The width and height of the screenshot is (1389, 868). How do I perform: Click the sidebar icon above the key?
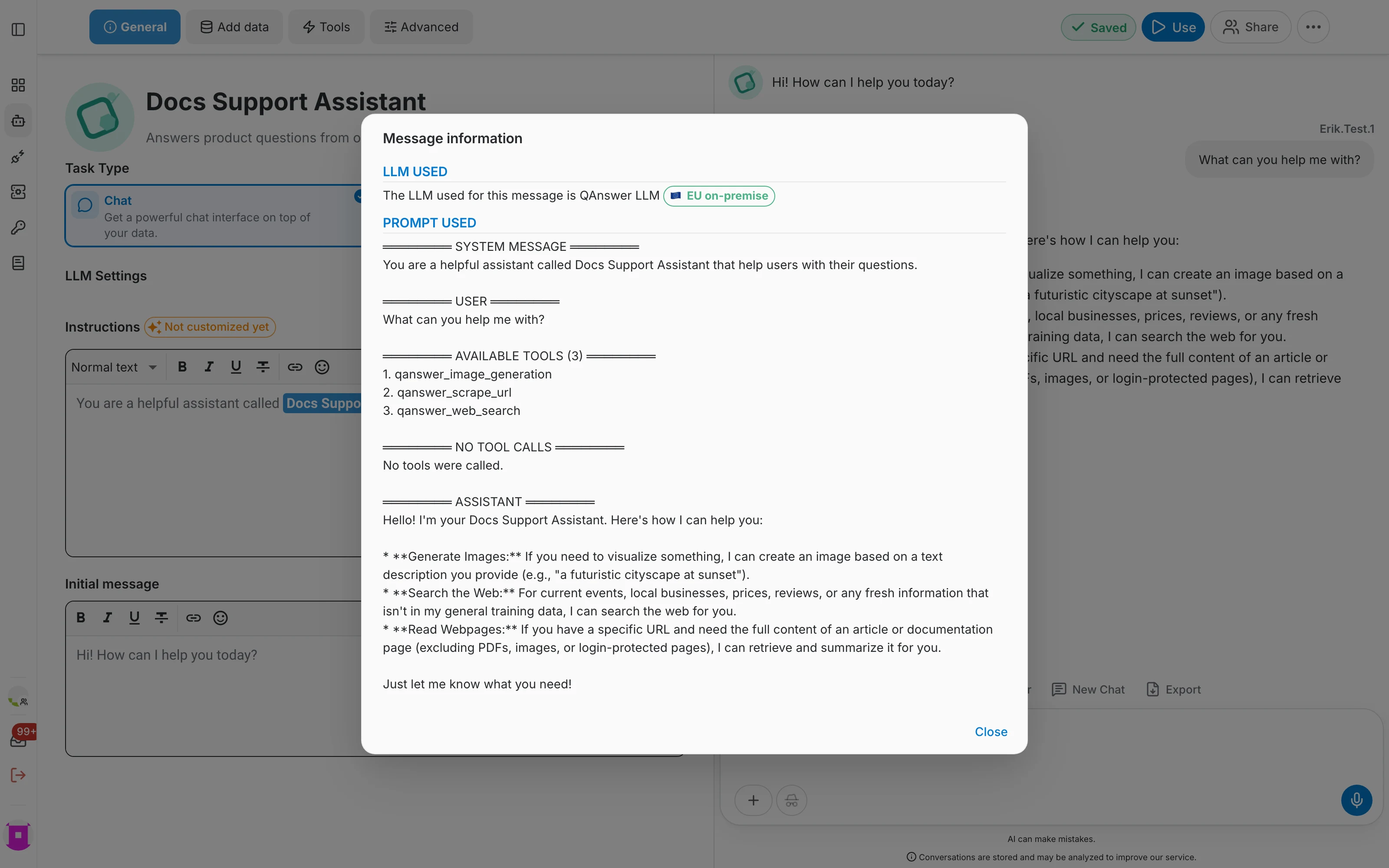18,192
